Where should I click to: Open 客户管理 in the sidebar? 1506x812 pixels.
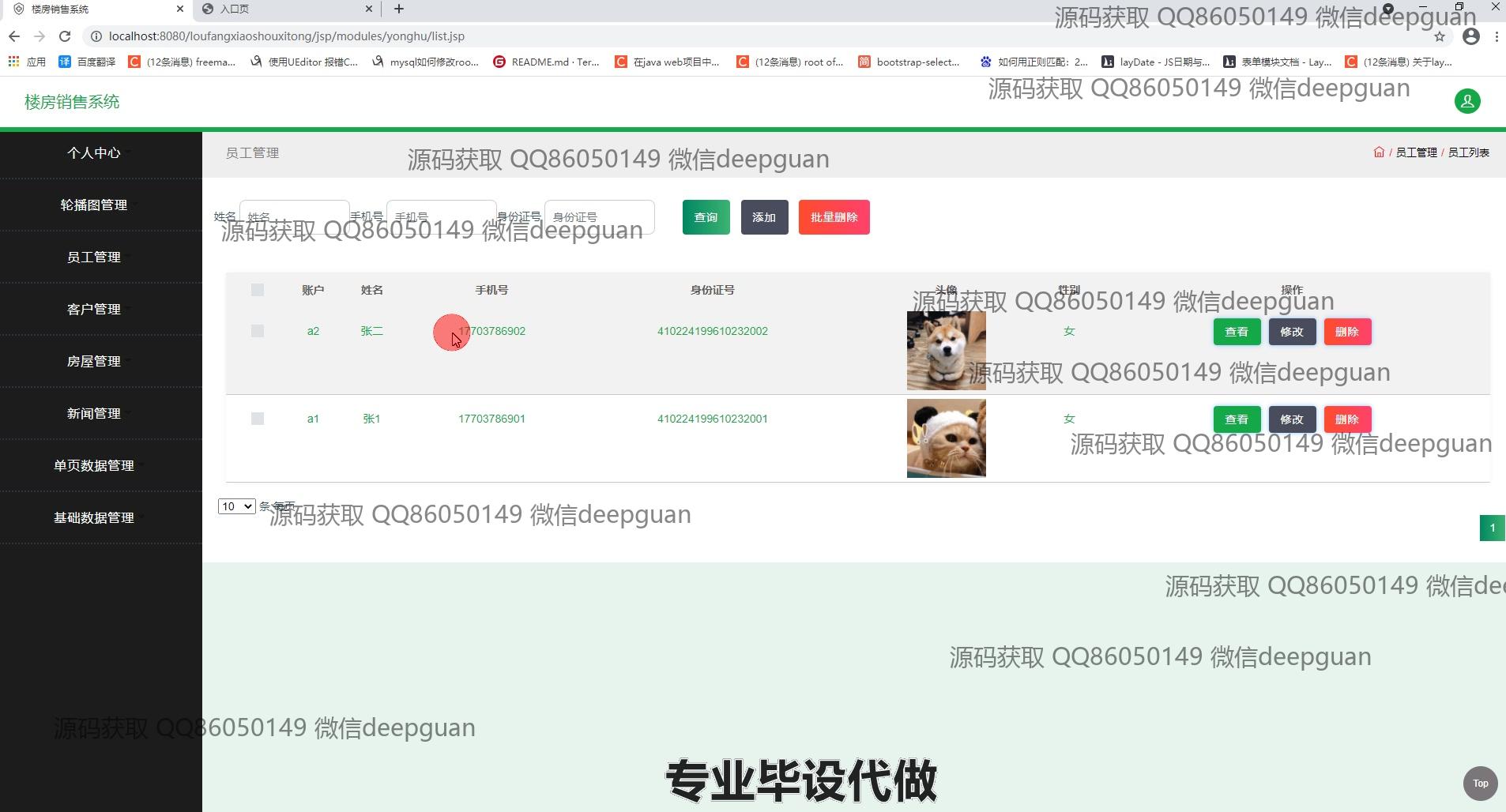[94, 309]
